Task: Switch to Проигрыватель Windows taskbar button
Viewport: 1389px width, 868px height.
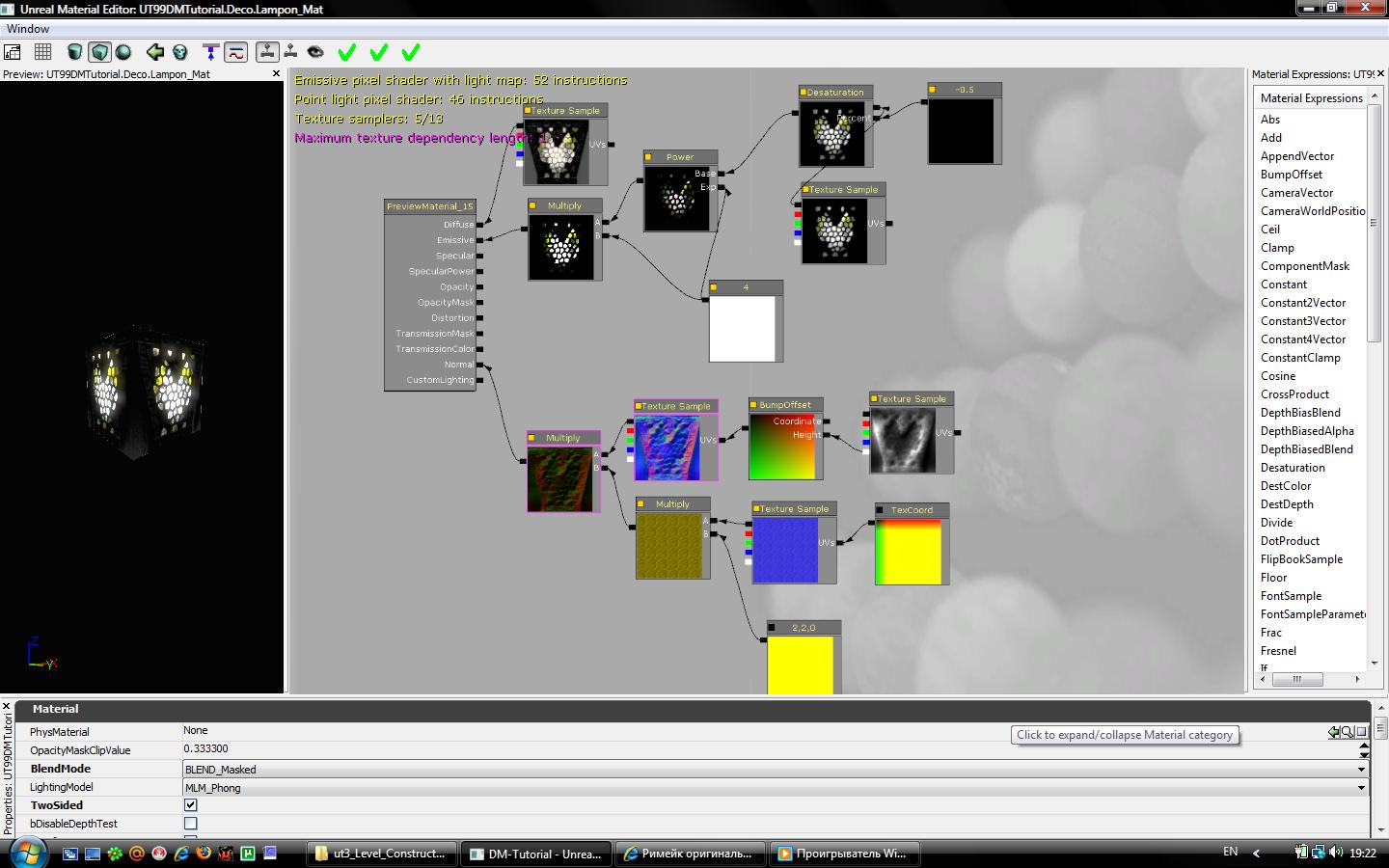Action: (842, 854)
